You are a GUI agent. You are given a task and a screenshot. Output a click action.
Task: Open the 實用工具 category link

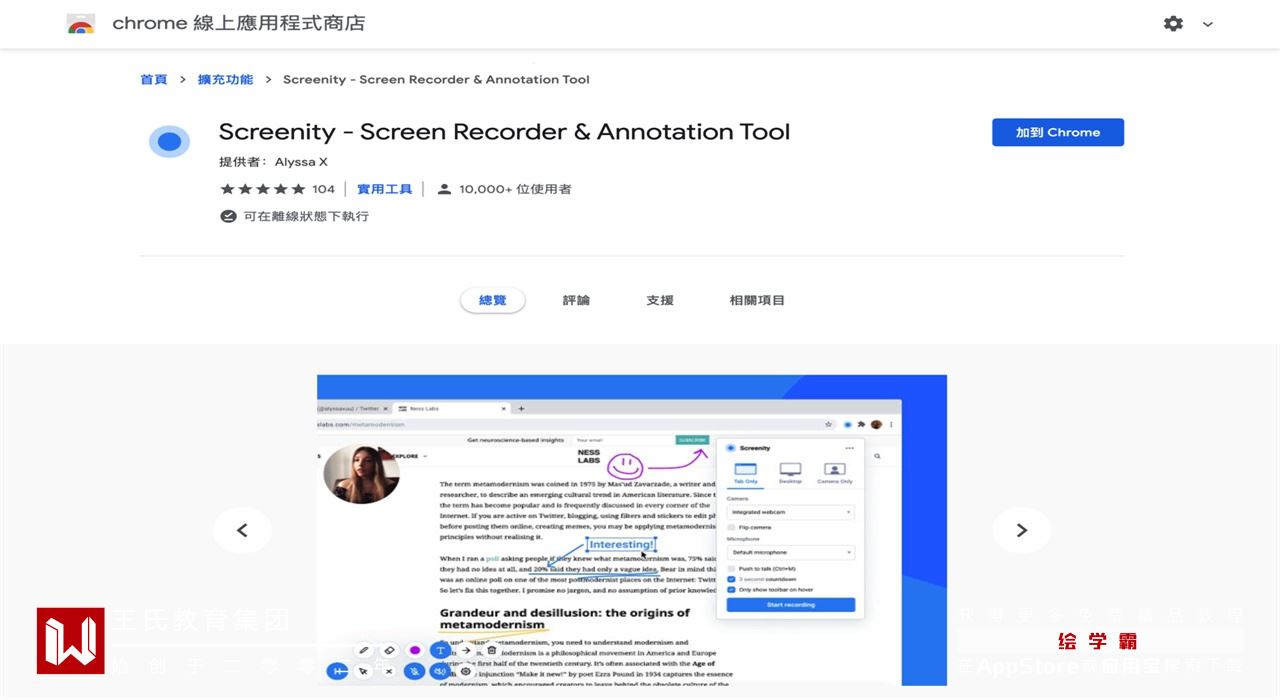pyautogui.click(x=384, y=189)
